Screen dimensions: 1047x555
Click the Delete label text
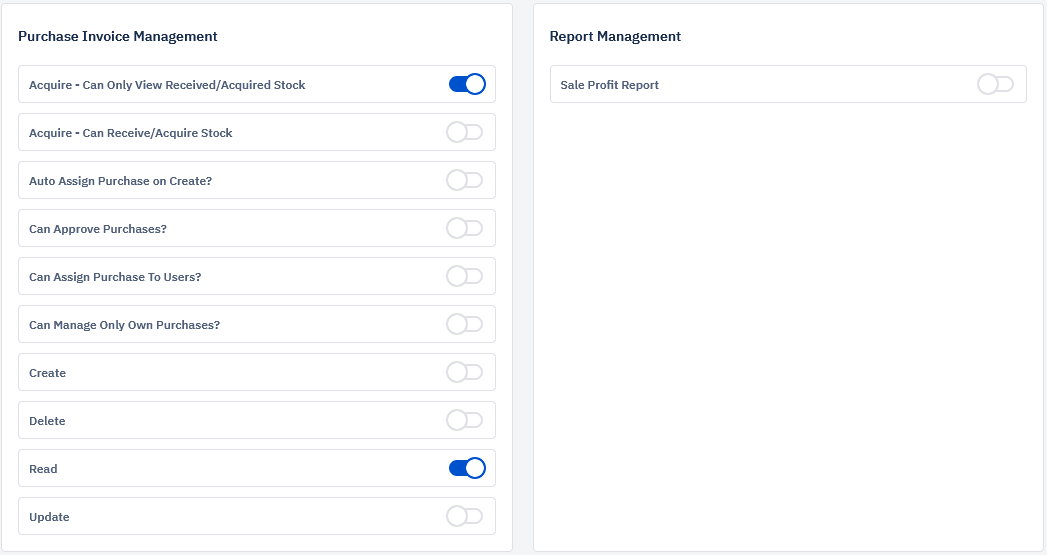pos(47,421)
